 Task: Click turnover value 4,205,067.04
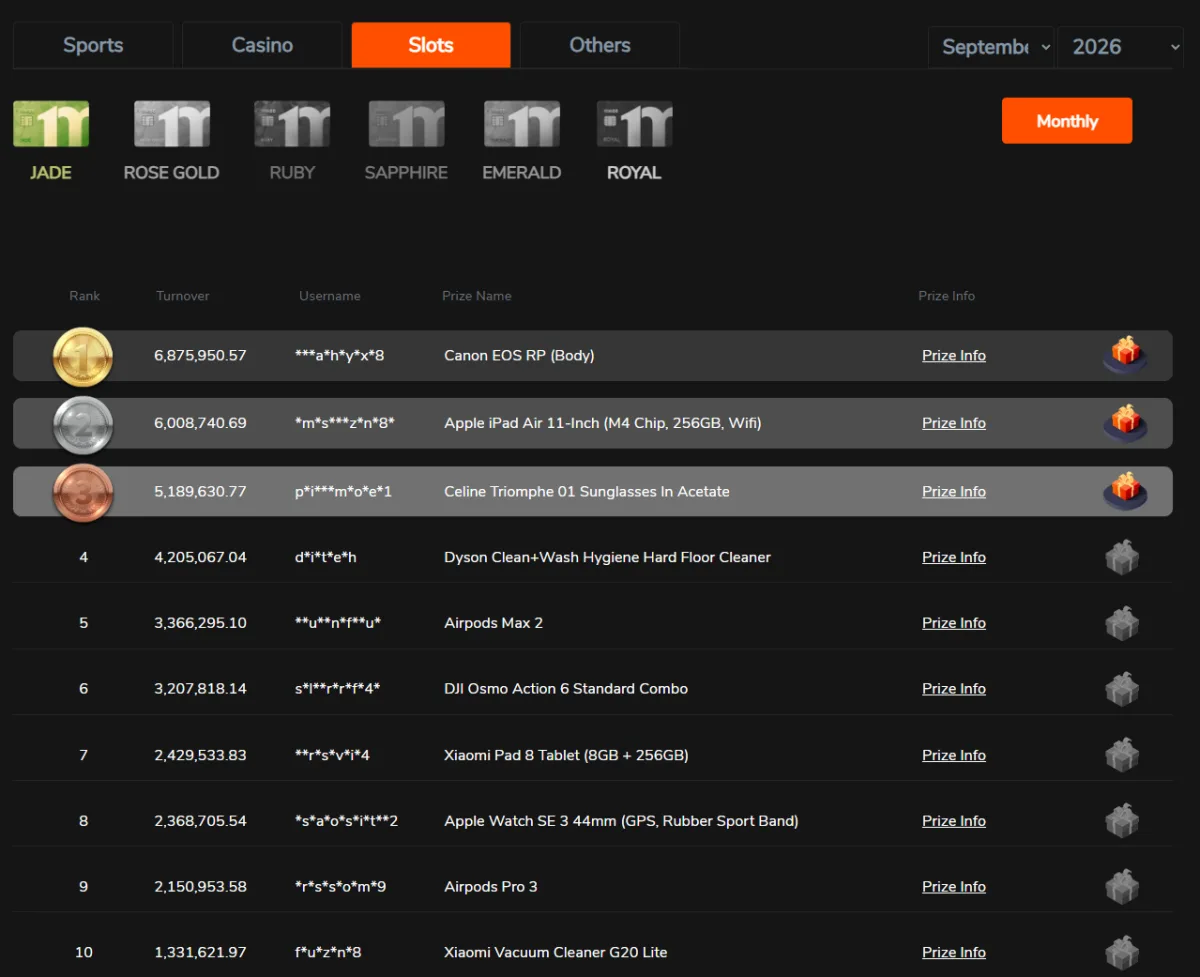click(200, 558)
